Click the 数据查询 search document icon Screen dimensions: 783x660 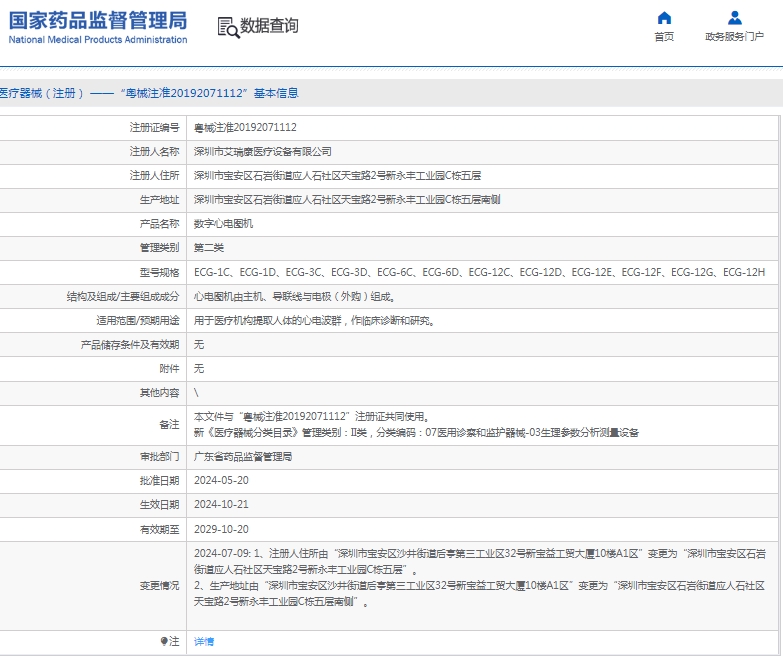(x=228, y=27)
